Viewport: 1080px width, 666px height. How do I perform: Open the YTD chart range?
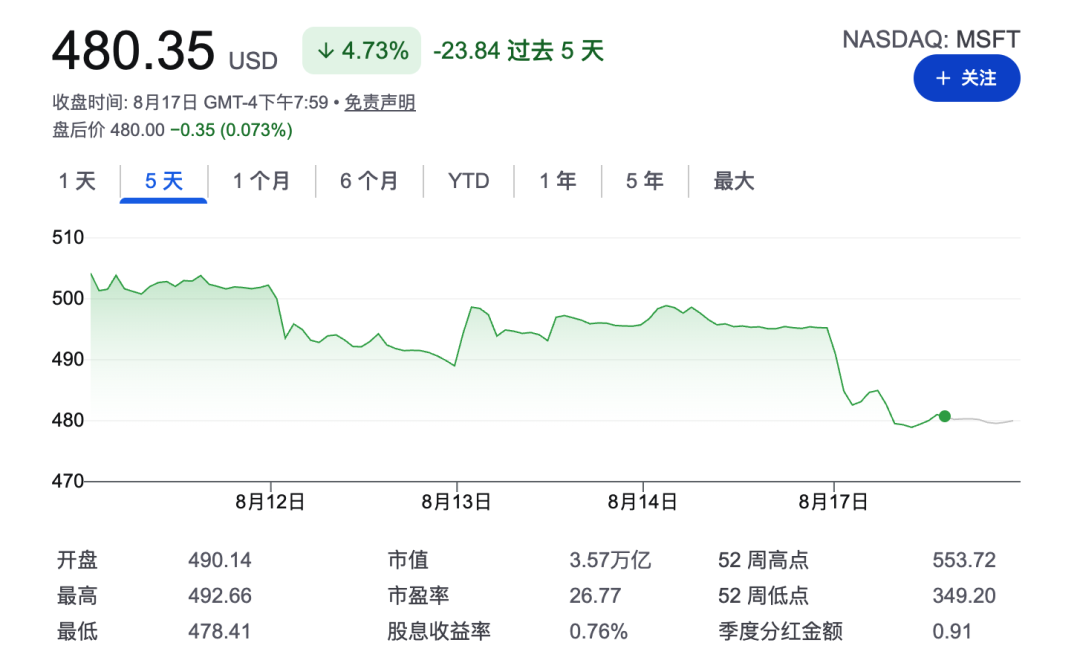tap(468, 181)
